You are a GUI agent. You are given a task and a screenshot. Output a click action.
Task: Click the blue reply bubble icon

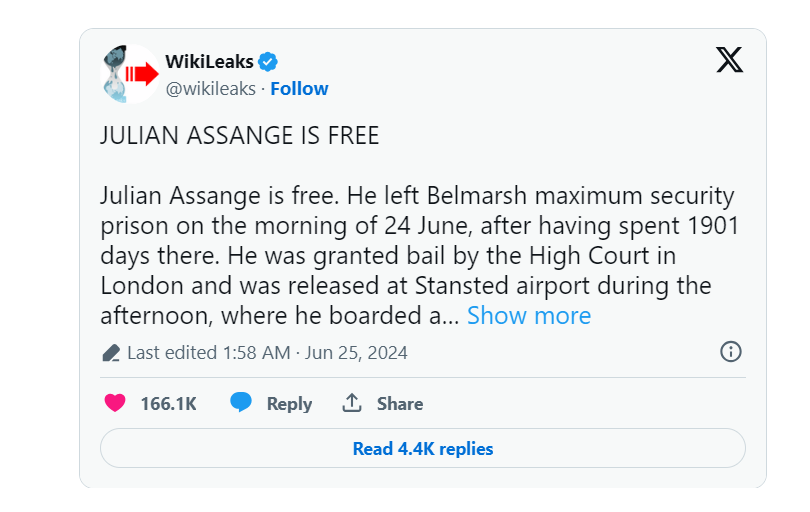(x=241, y=403)
